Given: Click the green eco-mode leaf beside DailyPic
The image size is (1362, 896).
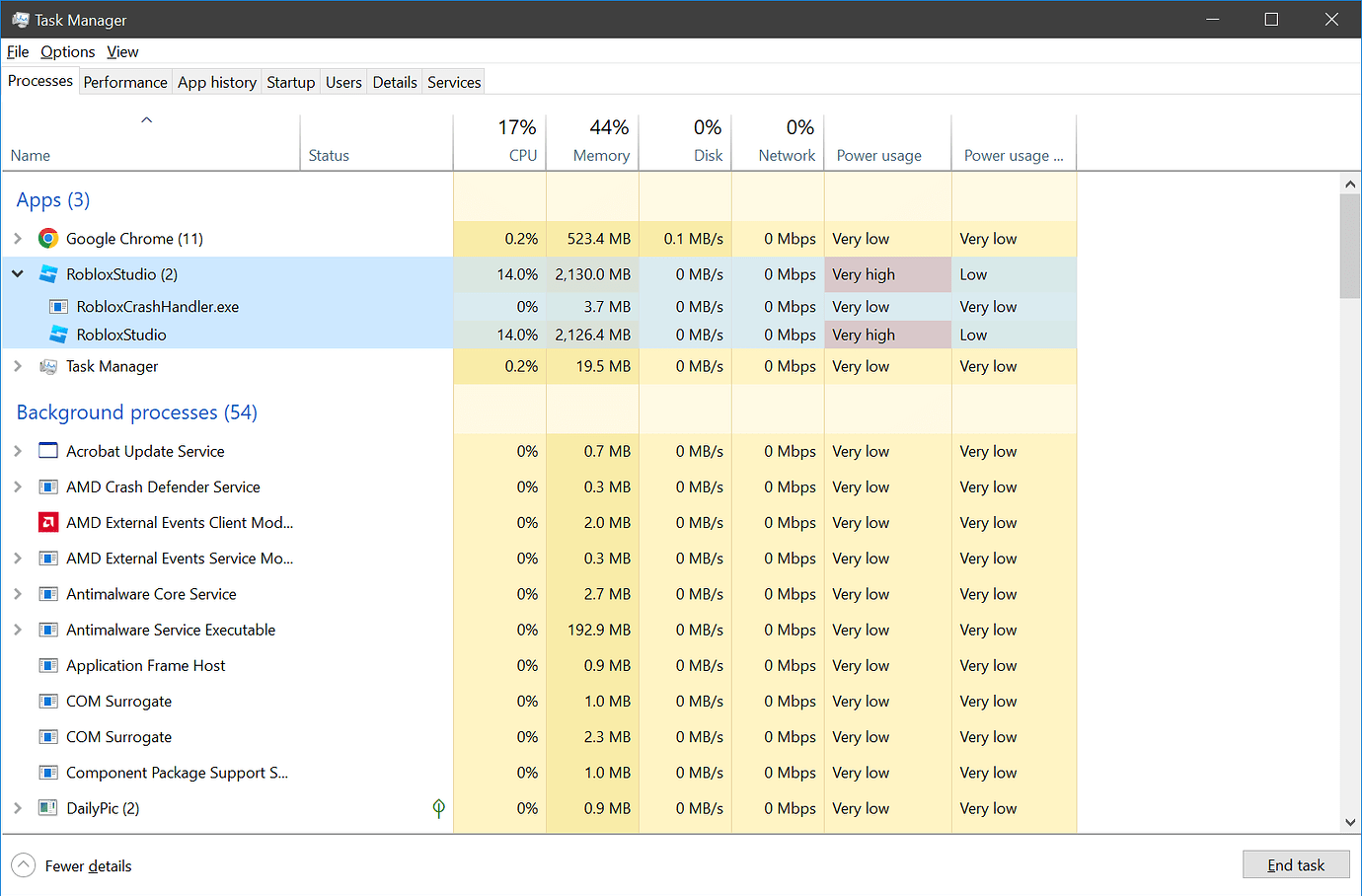Looking at the screenshot, I should 438,807.
